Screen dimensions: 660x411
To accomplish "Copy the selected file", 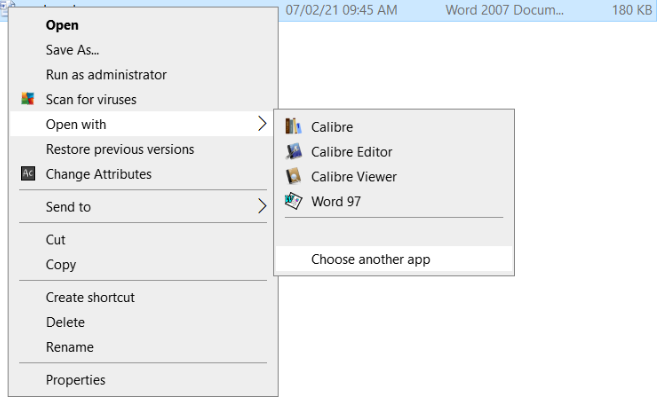I will 61,265.
